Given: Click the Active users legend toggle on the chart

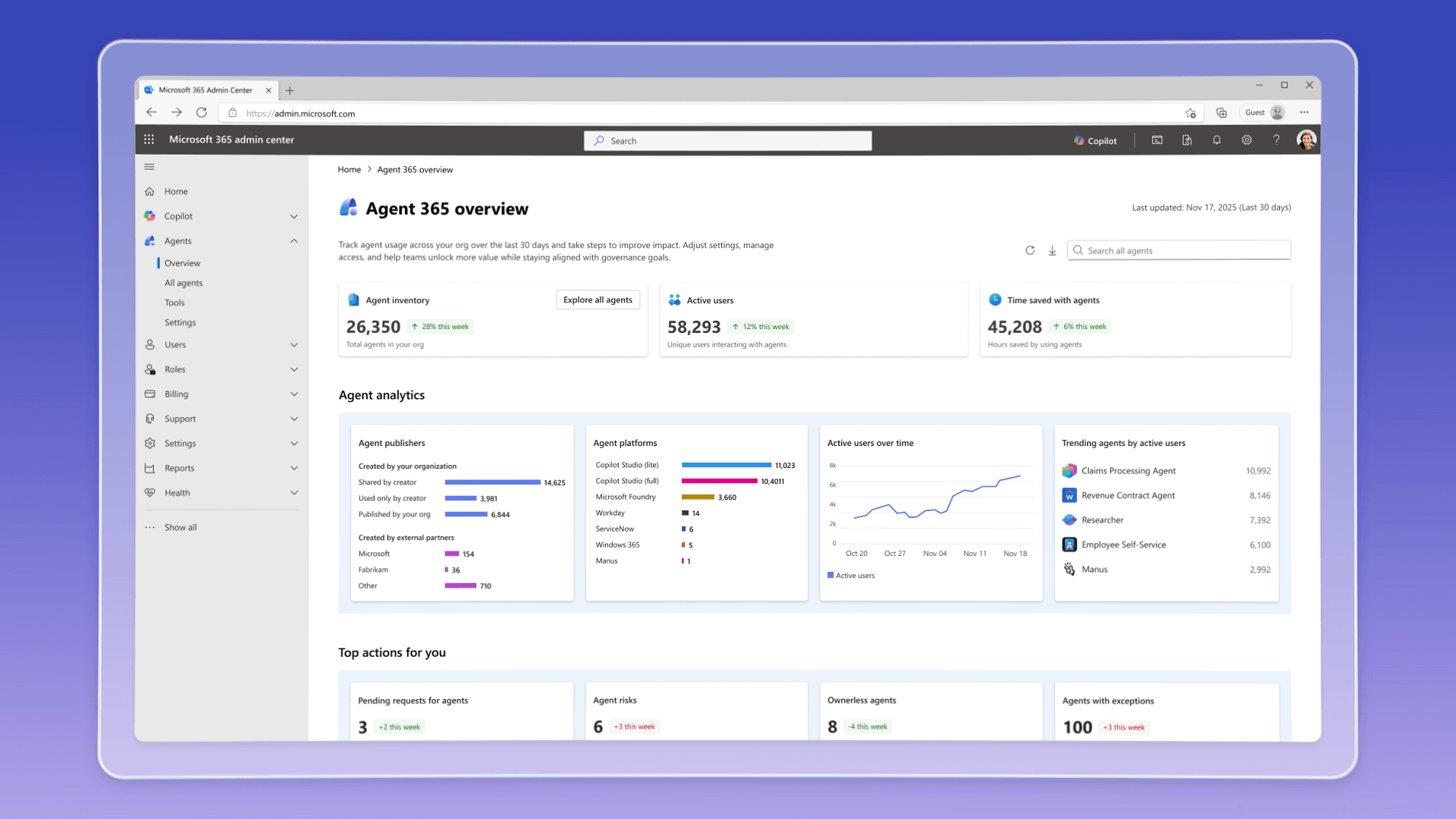Looking at the screenshot, I should pos(851,575).
